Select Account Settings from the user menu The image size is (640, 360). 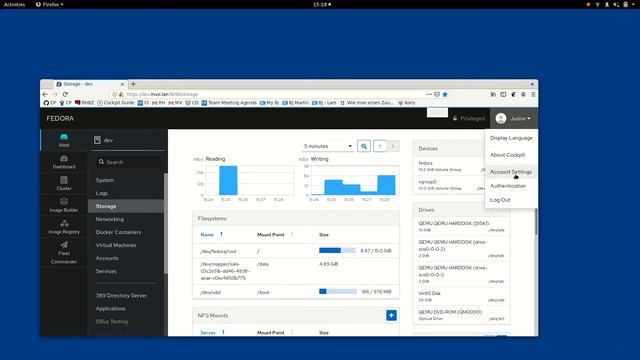pyautogui.click(x=511, y=172)
